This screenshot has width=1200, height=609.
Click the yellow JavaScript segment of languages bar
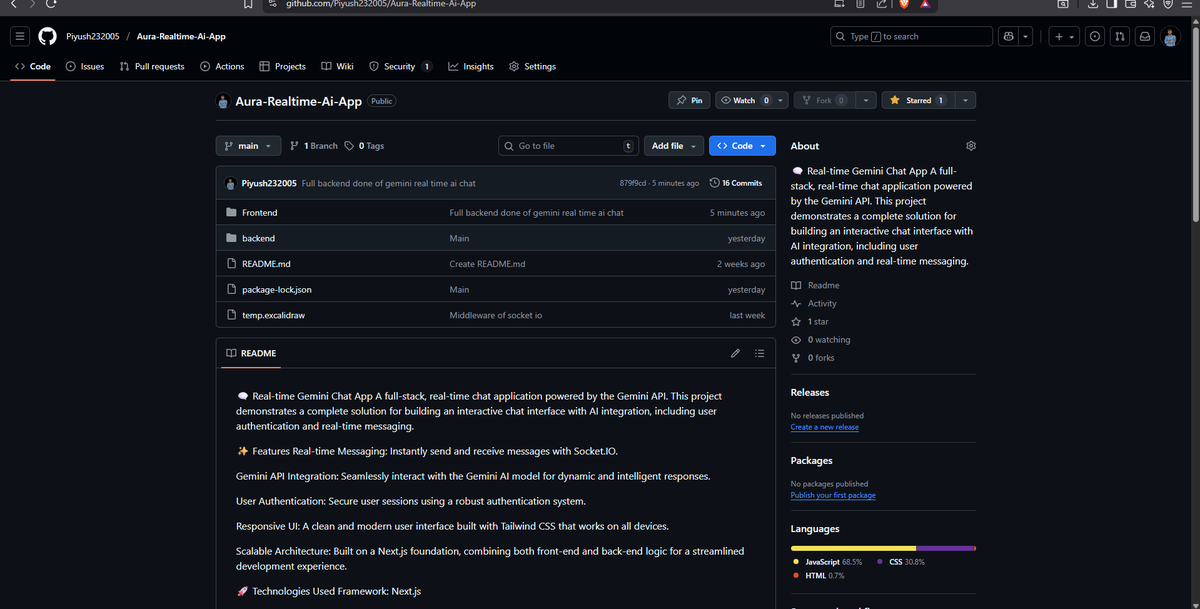pos(853,548)
